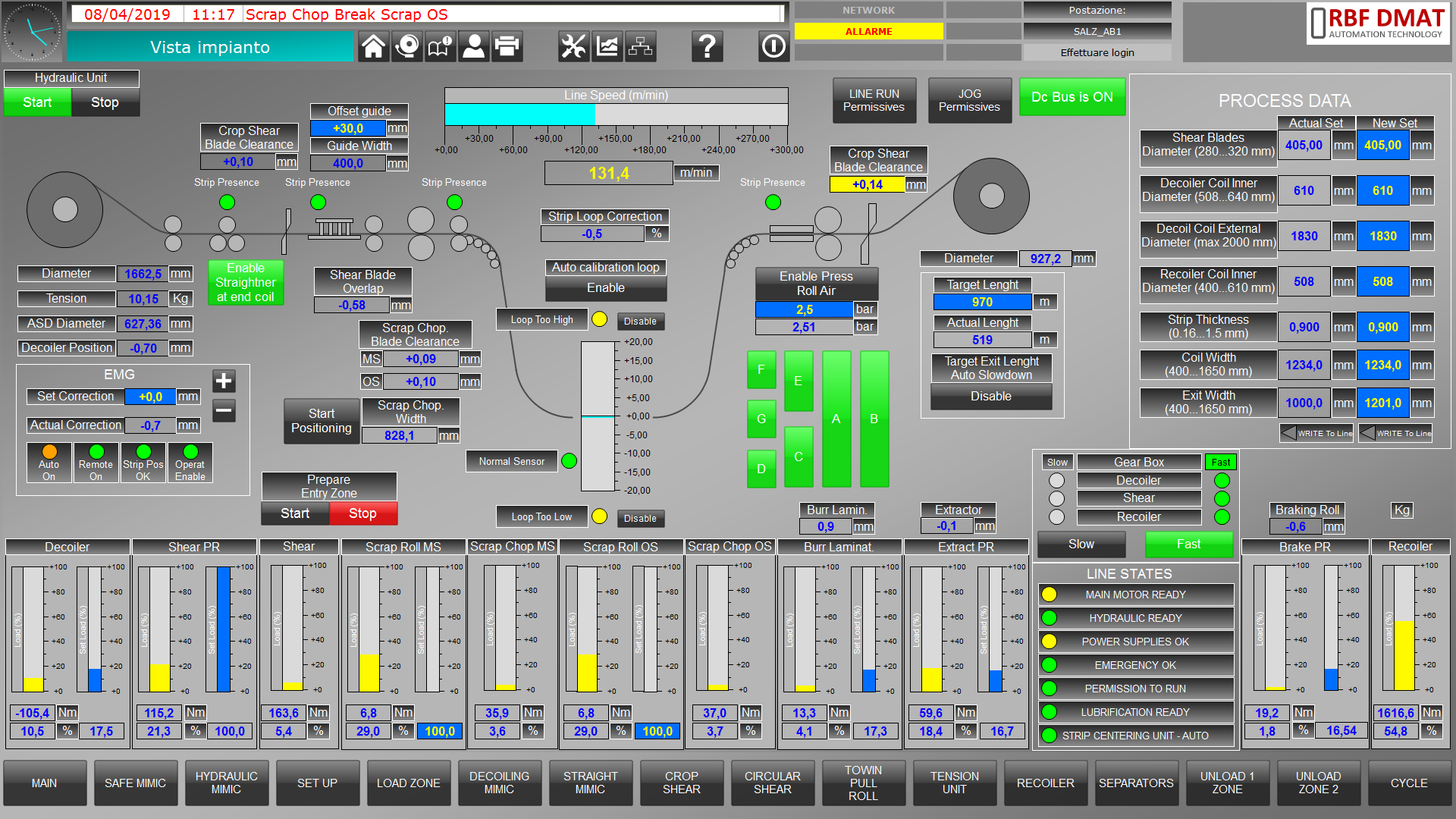Select green roll block C

(x=799, y=457)
